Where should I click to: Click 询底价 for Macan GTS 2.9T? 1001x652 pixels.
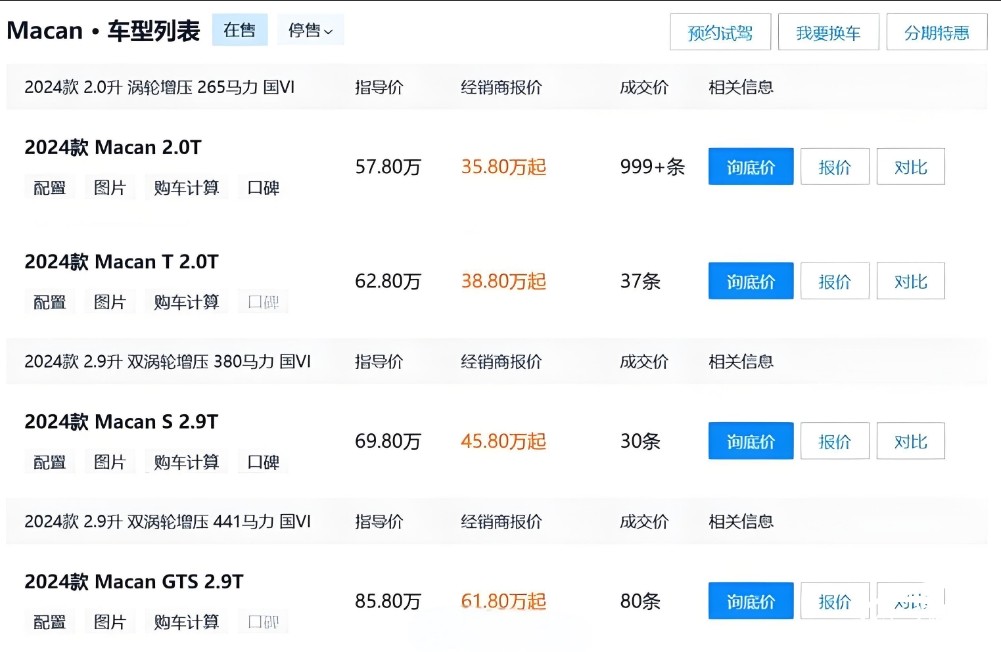point(751,601)
